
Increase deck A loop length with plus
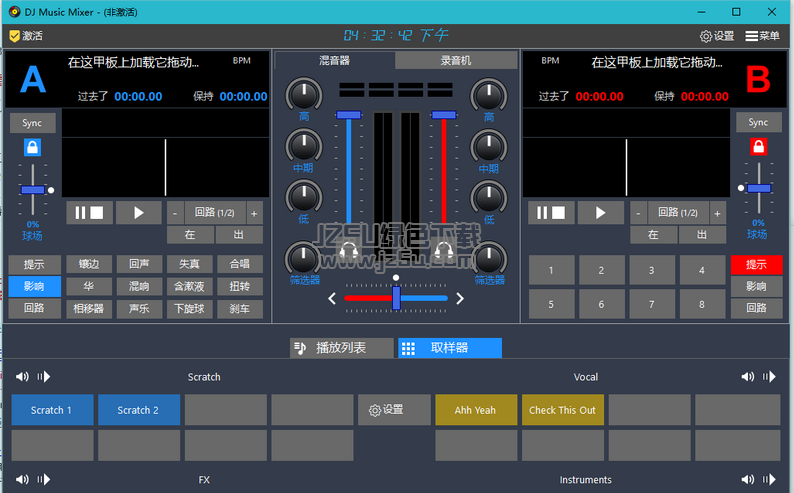(x=253, y=212)
